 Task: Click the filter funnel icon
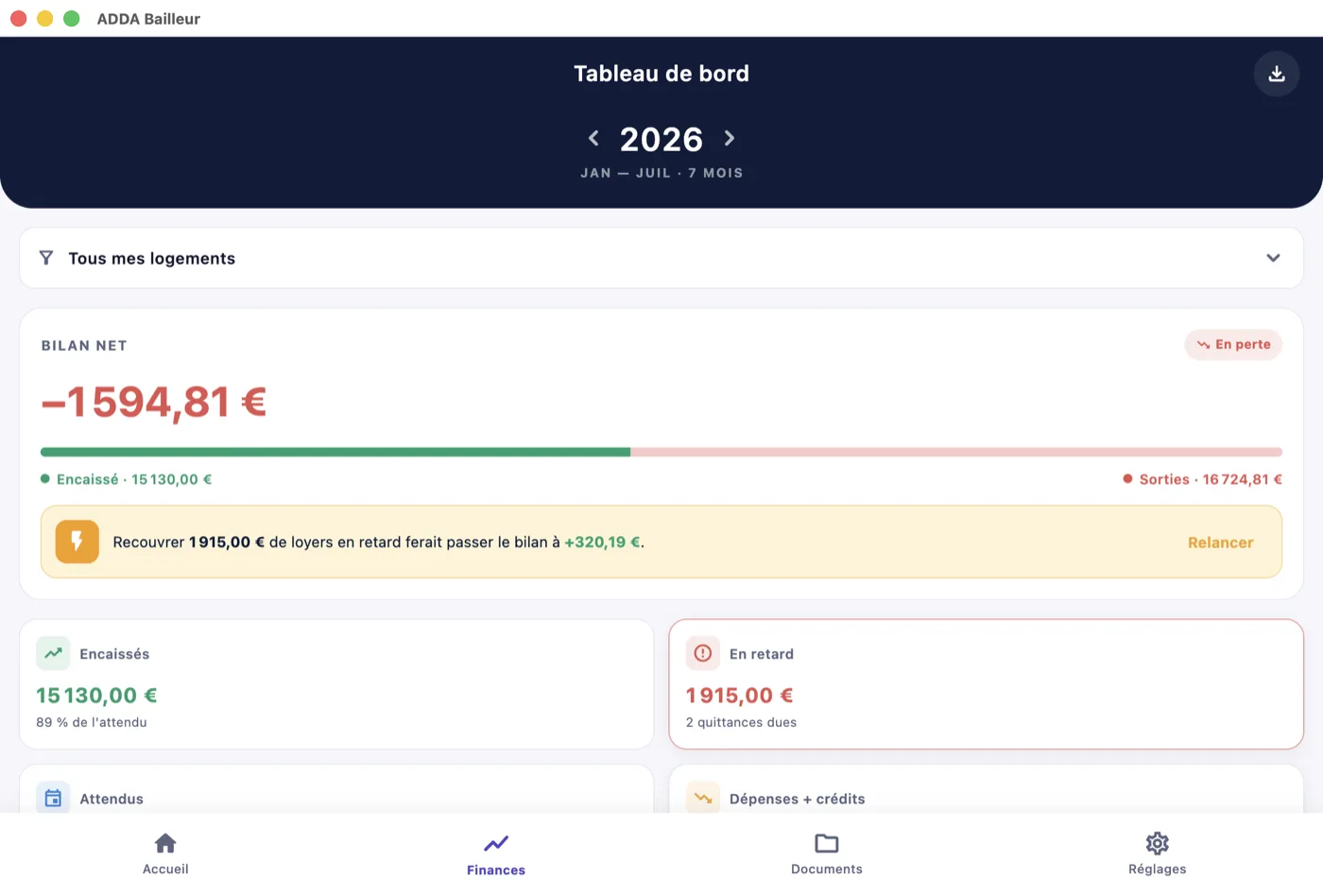(46, 258)
